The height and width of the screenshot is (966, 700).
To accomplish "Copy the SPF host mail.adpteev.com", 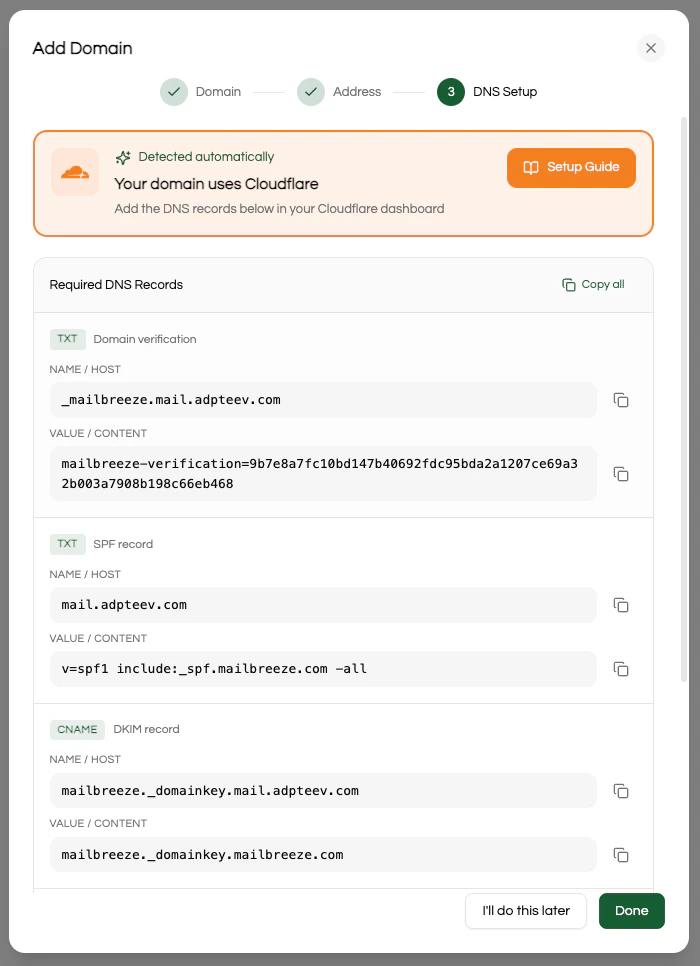I will pos(621,605).
